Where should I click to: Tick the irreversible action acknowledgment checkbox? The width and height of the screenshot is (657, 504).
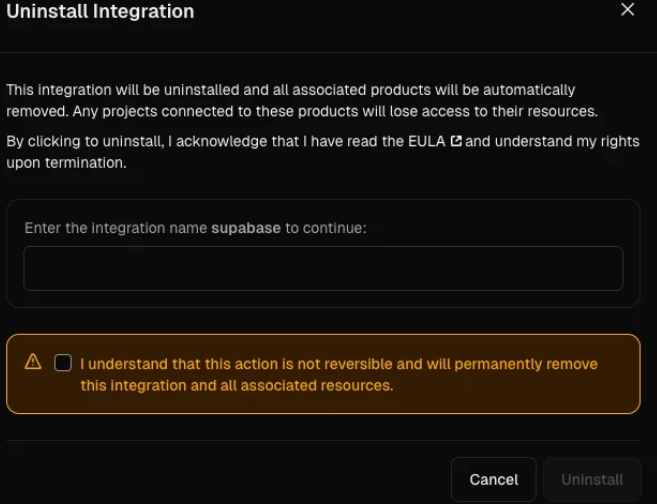63,363
